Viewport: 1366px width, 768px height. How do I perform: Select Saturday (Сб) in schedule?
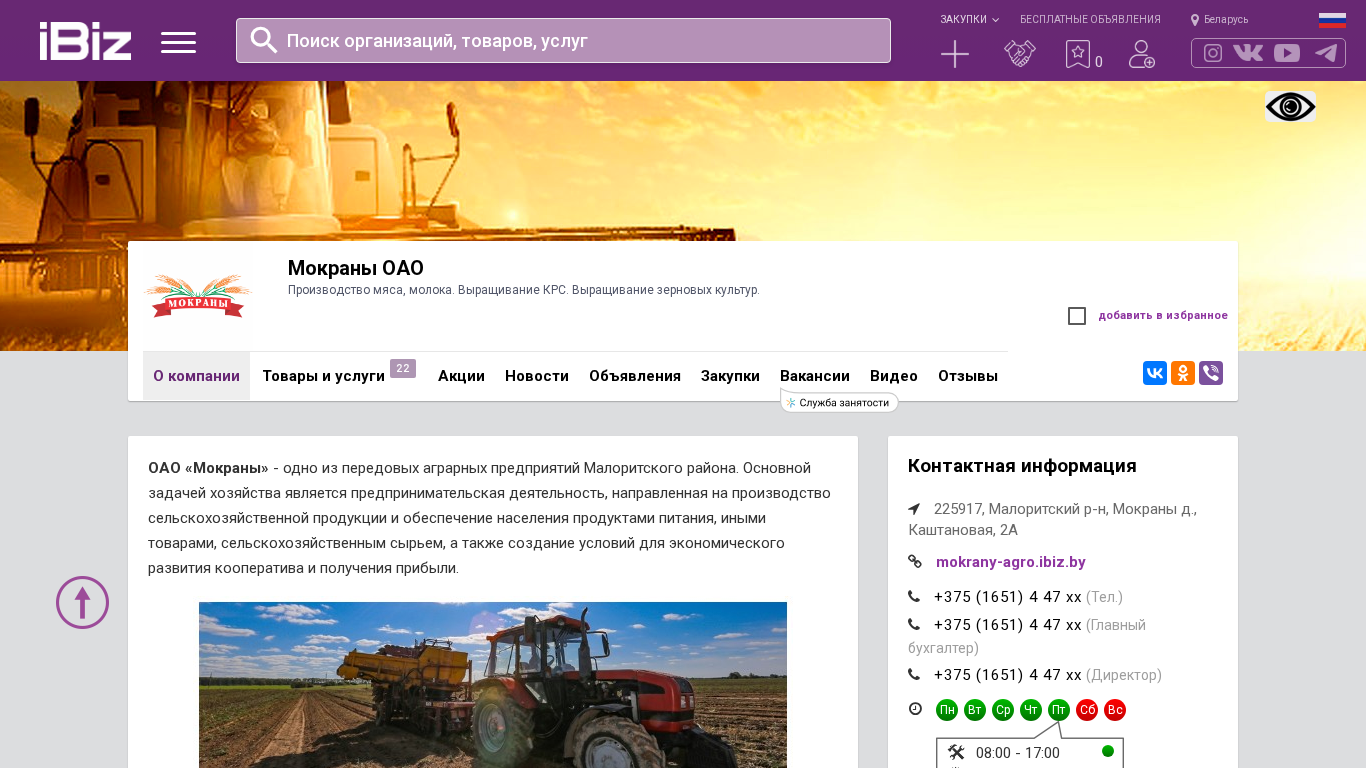tap(1087, 710)
